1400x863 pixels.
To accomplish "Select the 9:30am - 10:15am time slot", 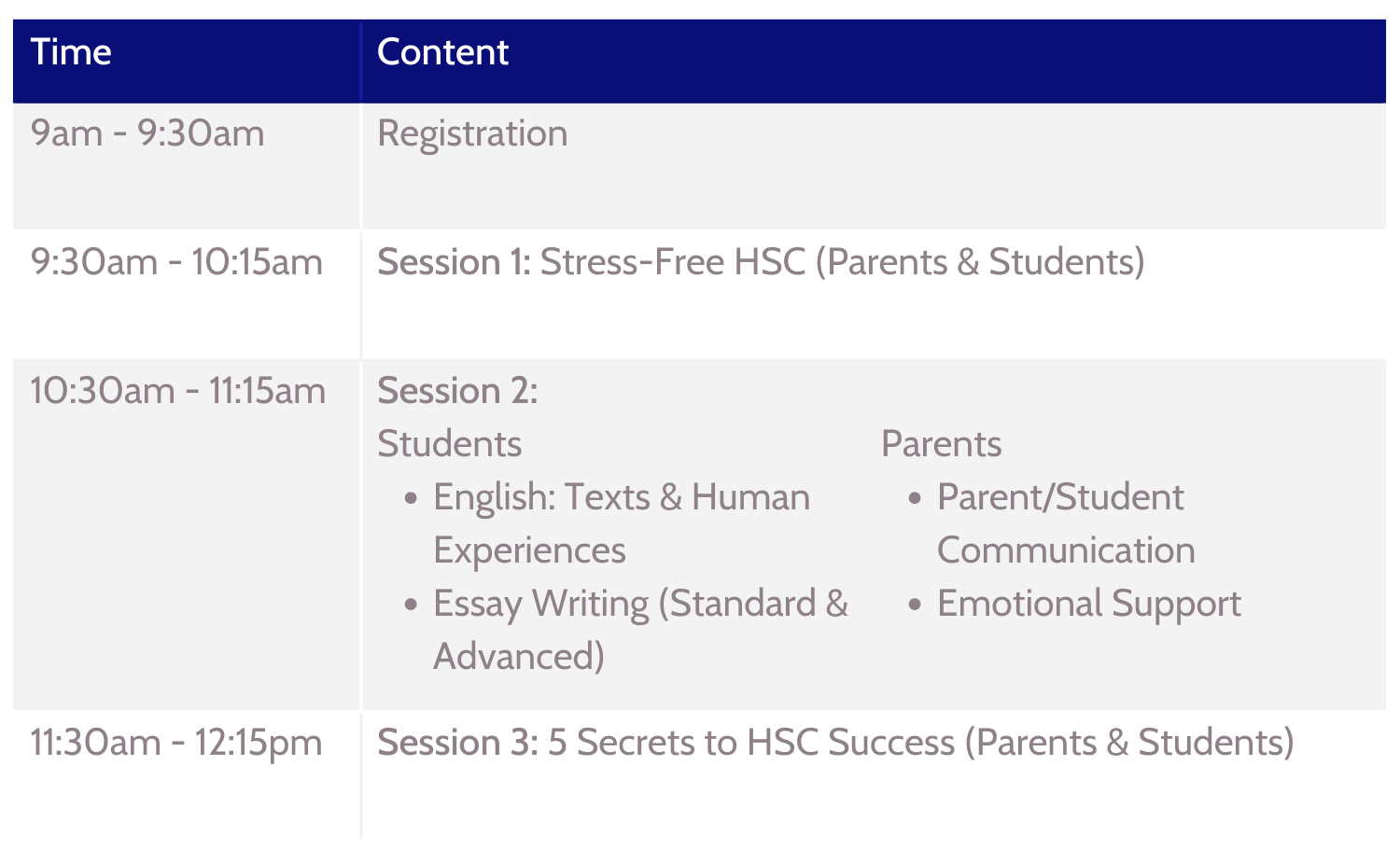I will click(176, 262).
